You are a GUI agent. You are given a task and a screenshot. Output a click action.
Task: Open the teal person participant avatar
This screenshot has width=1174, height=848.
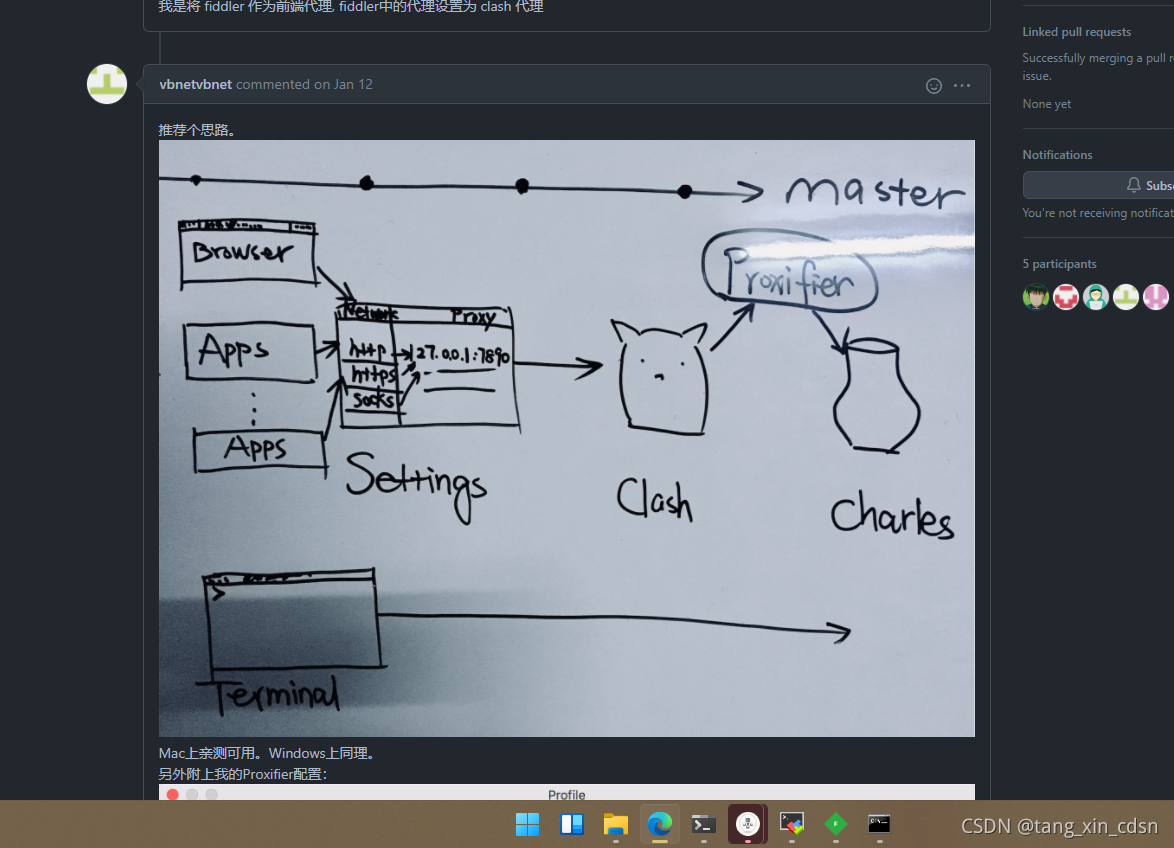(1096, 296)
